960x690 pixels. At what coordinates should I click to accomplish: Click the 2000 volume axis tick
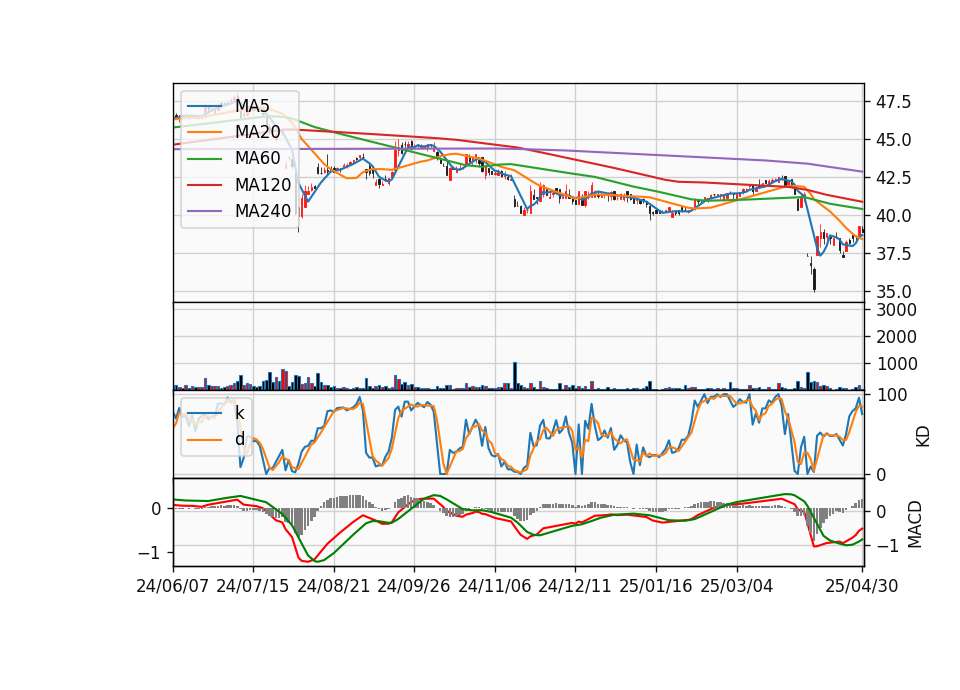tap(896, 337)
